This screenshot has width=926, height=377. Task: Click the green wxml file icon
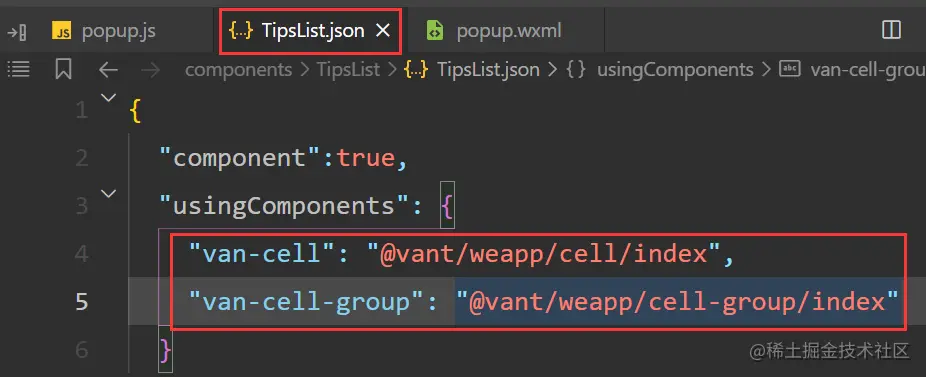tap(435, 31)
